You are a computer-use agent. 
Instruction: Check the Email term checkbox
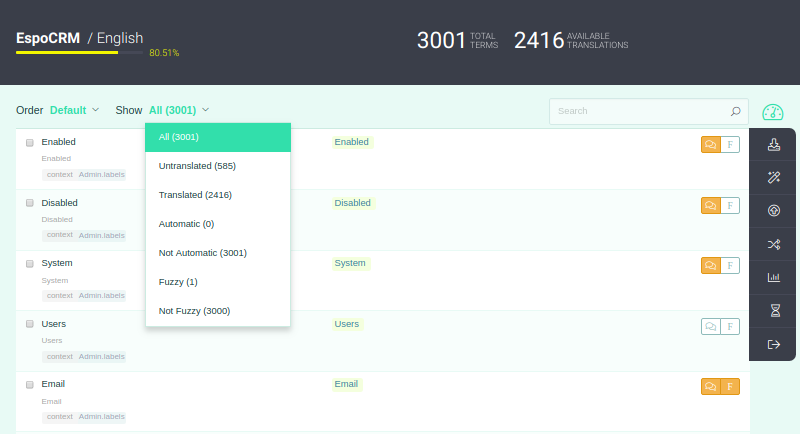30,385
